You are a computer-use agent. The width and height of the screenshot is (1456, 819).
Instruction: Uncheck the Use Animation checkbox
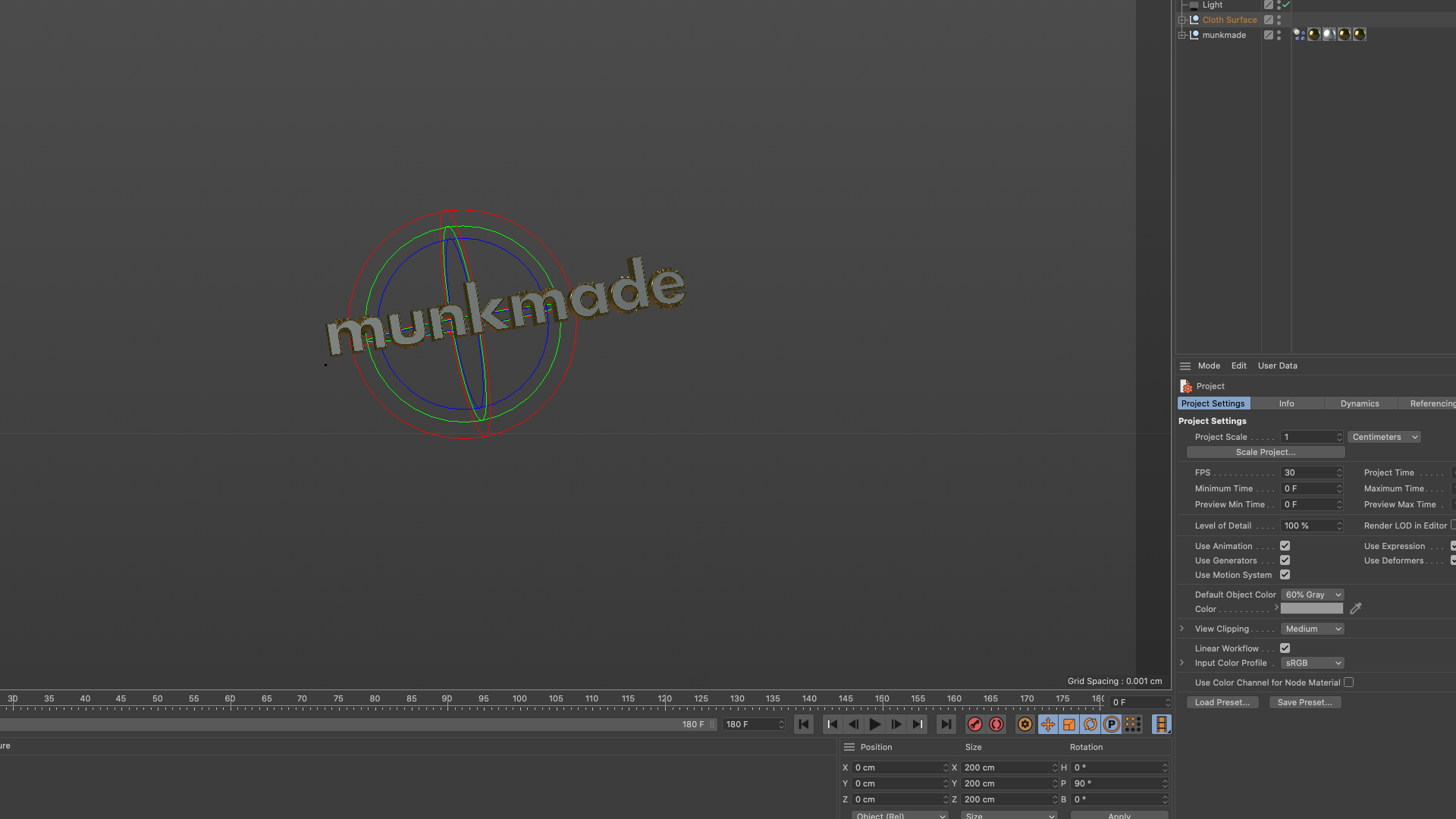pos(1285,545)
